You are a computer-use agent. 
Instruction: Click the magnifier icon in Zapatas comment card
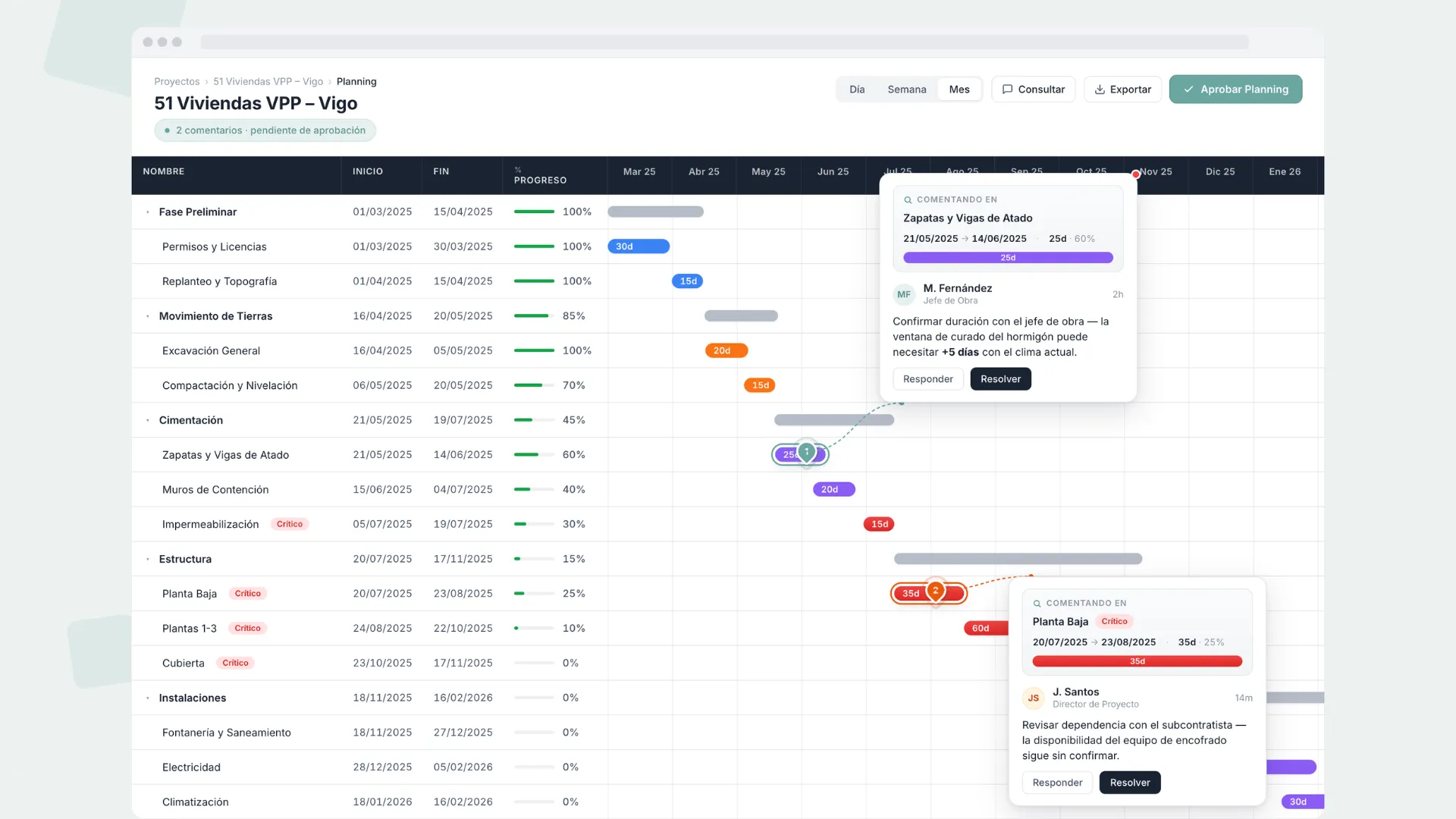pyautogui.click(x=908, y=200)
